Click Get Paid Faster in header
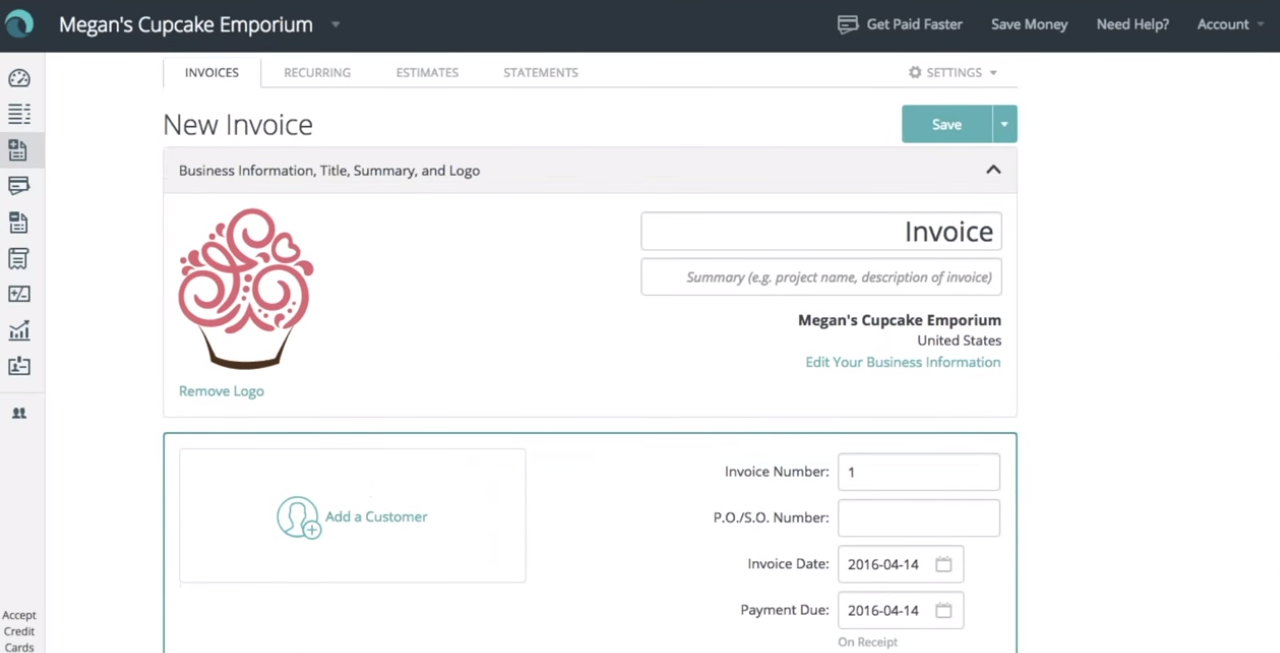Image resolution: width=1280 pixels, height=653 pixels. point(915,24)
